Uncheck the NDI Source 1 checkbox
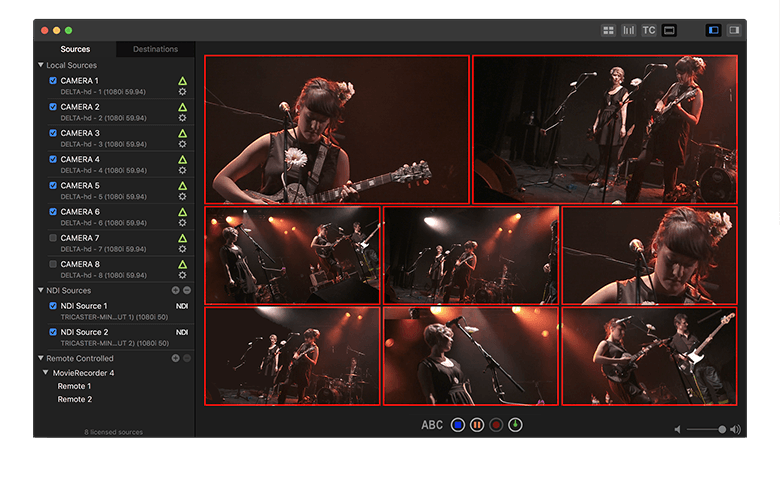780x485 pixels. pos(53,305)
